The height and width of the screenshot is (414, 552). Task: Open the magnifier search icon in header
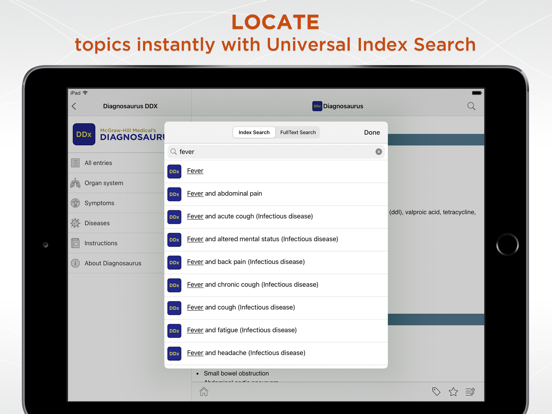[x=471, y=106]
